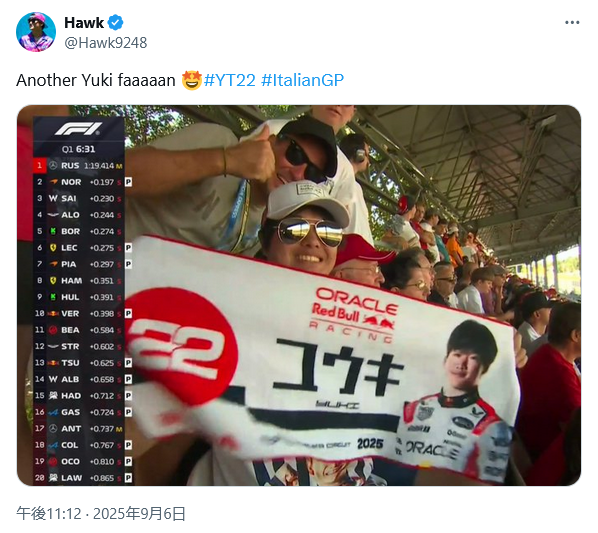Open the #YT22 hashtag
This screenshot has height=533, width=598.
point(230,80)
